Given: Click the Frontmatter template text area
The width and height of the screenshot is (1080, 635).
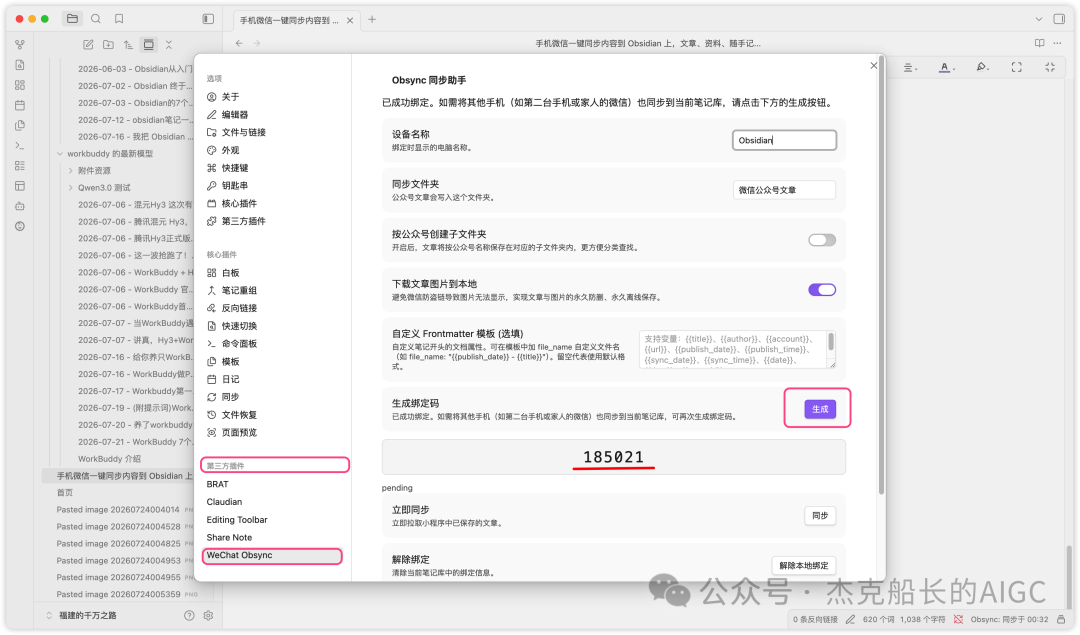Looking at the screenshot, I should click(x=737, y=349).
